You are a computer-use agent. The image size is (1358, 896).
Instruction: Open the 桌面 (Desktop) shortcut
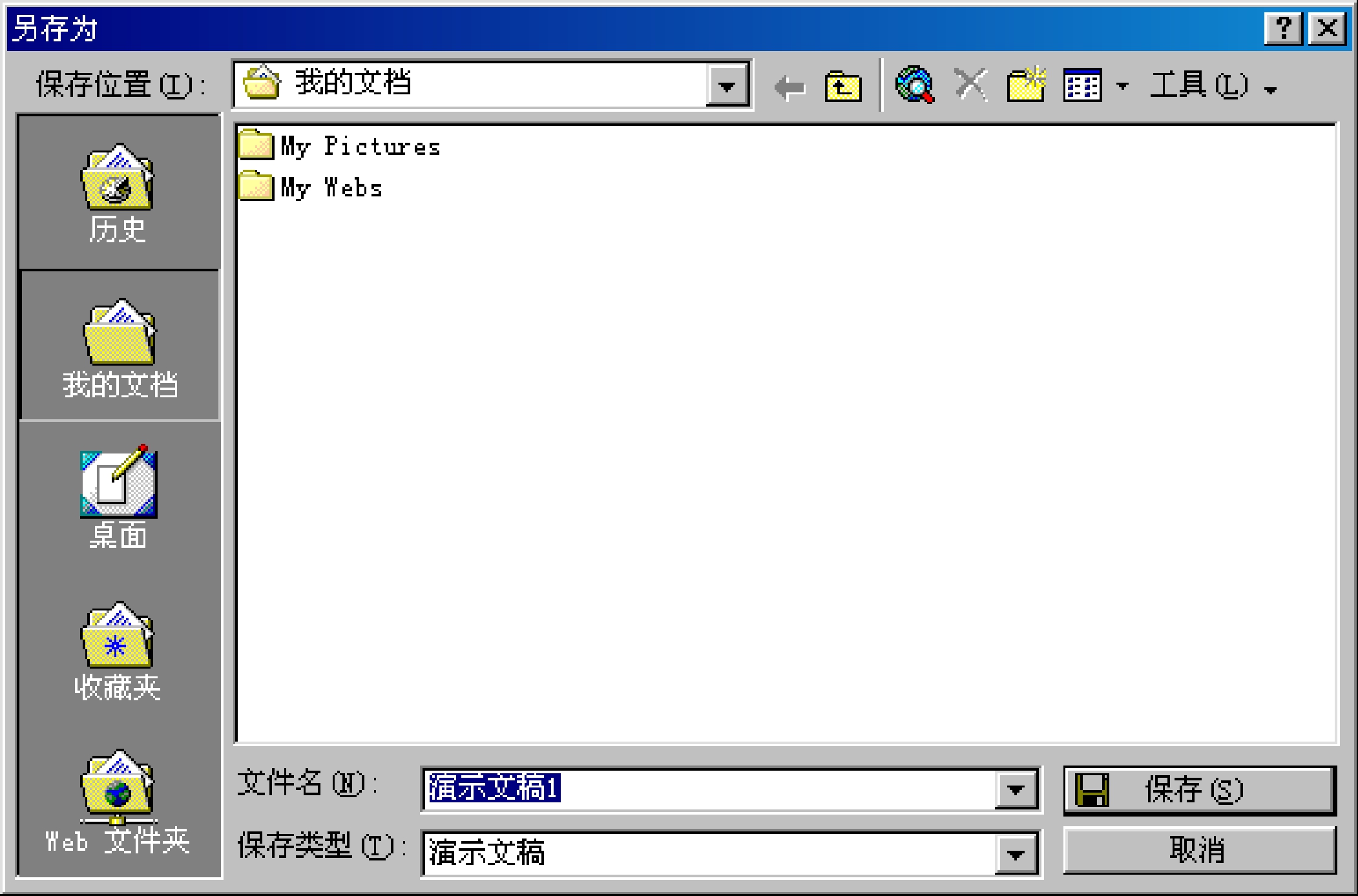(118, 499)
